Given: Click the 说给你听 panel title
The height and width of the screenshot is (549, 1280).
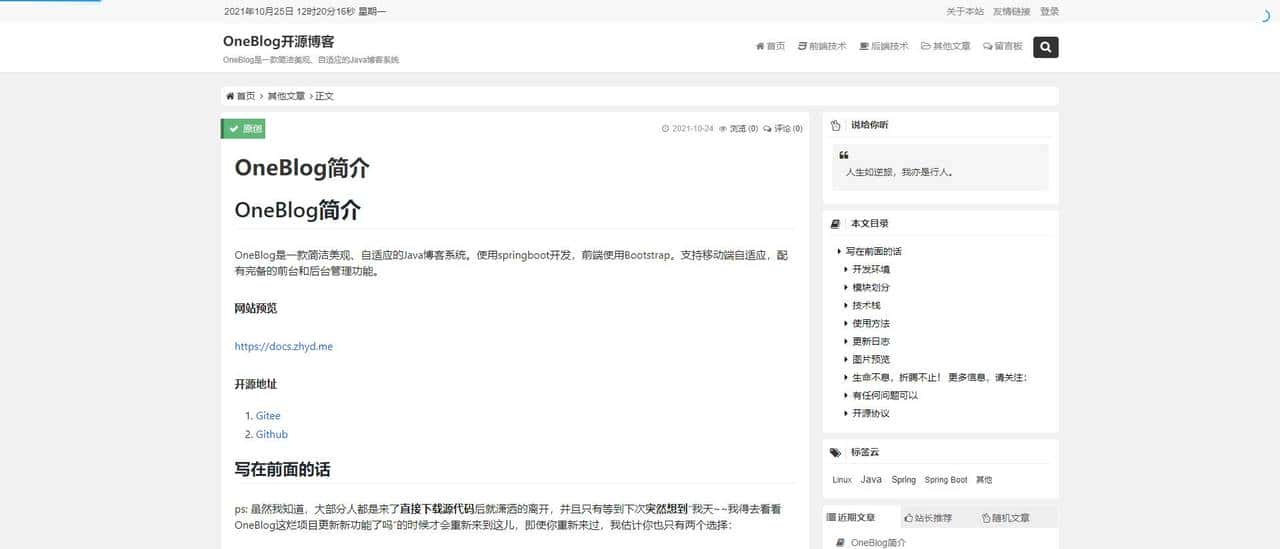Looking at the screenshot, I should pos(869,125).
